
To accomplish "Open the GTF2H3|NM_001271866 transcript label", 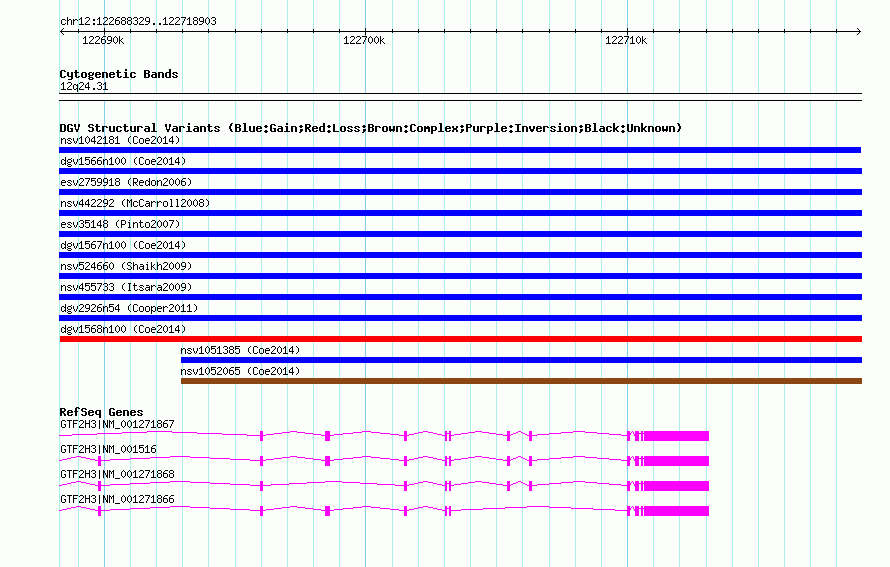I will point(117,499).
